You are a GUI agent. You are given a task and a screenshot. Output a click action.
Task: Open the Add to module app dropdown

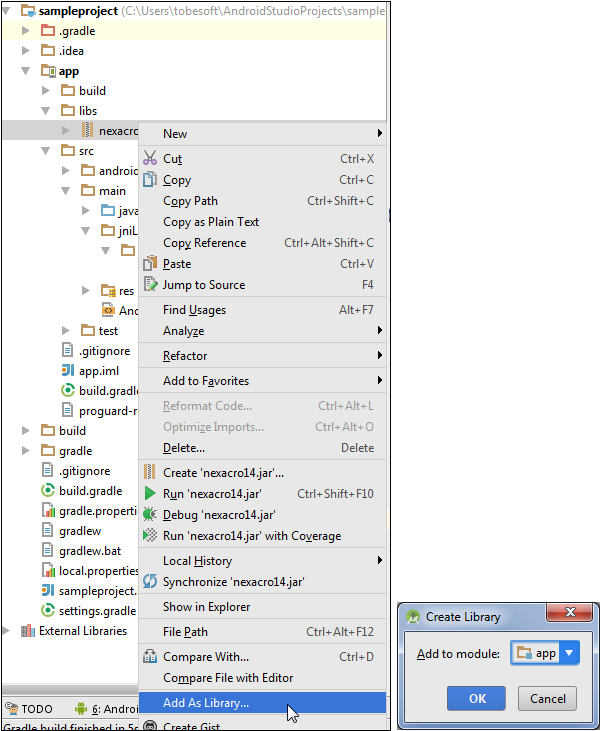click(x=569, y=653)
